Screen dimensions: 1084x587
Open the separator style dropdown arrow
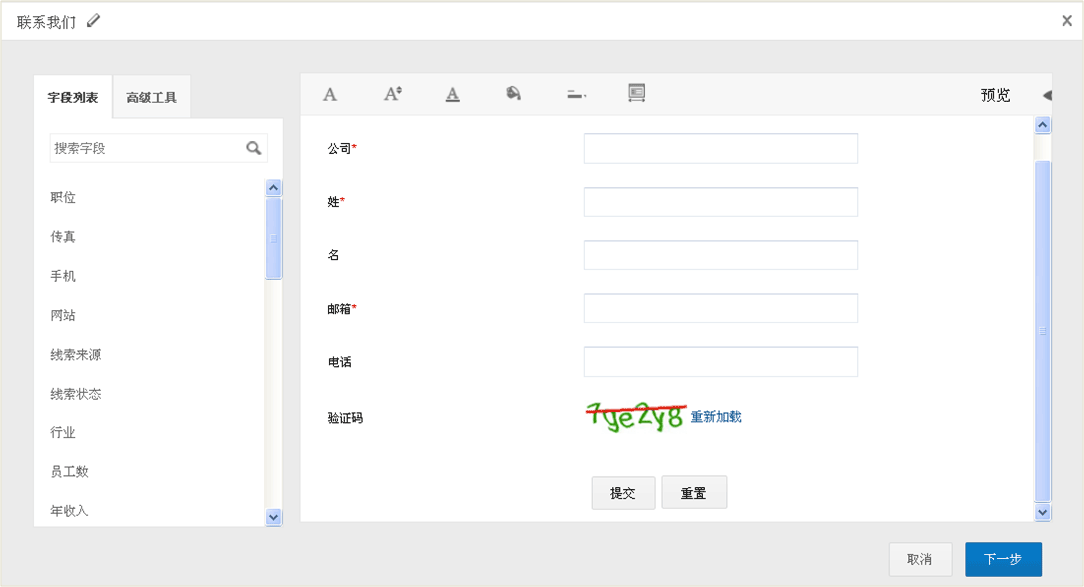(583, 96)
